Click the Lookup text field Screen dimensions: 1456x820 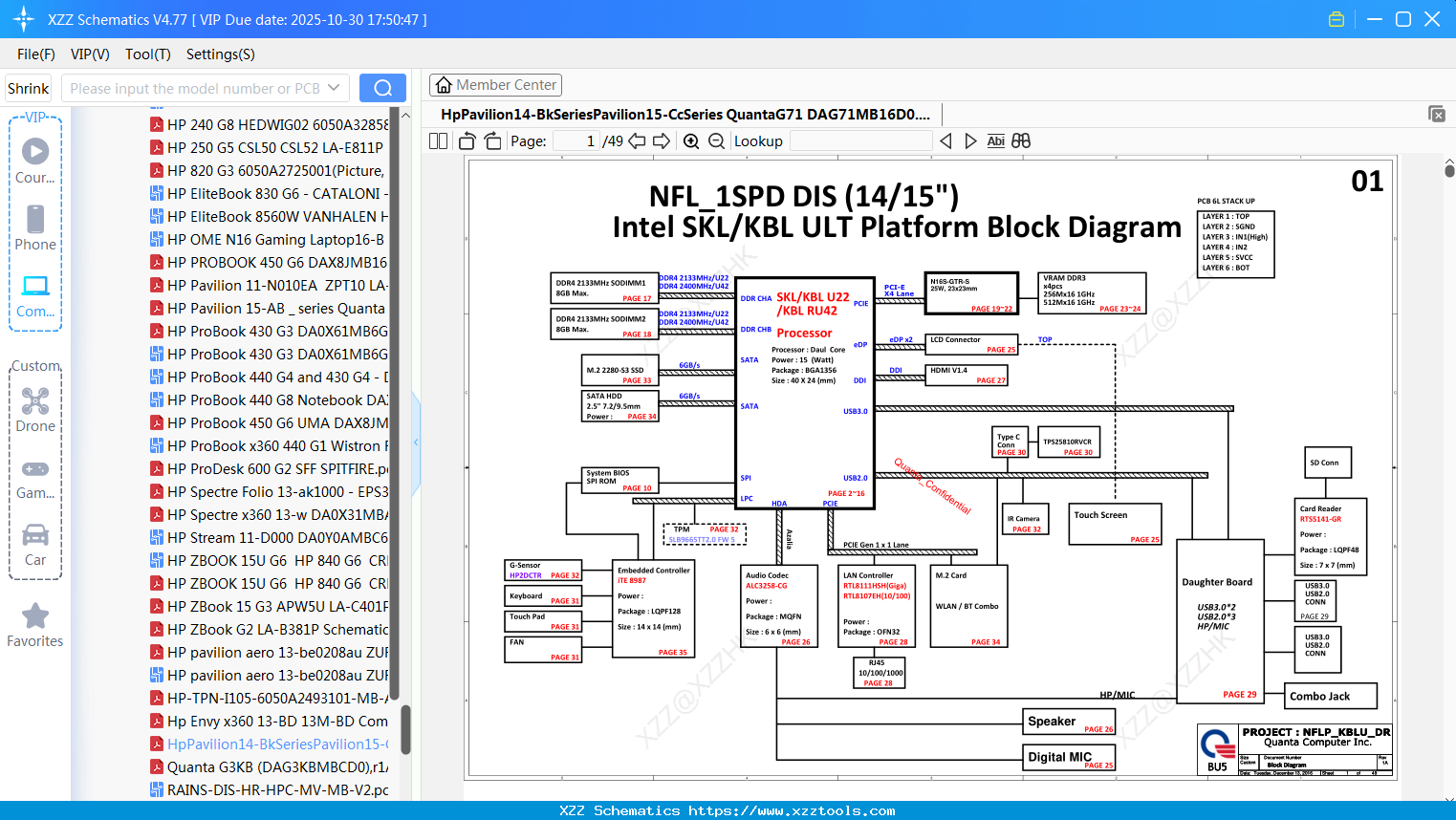pos(860,140)
